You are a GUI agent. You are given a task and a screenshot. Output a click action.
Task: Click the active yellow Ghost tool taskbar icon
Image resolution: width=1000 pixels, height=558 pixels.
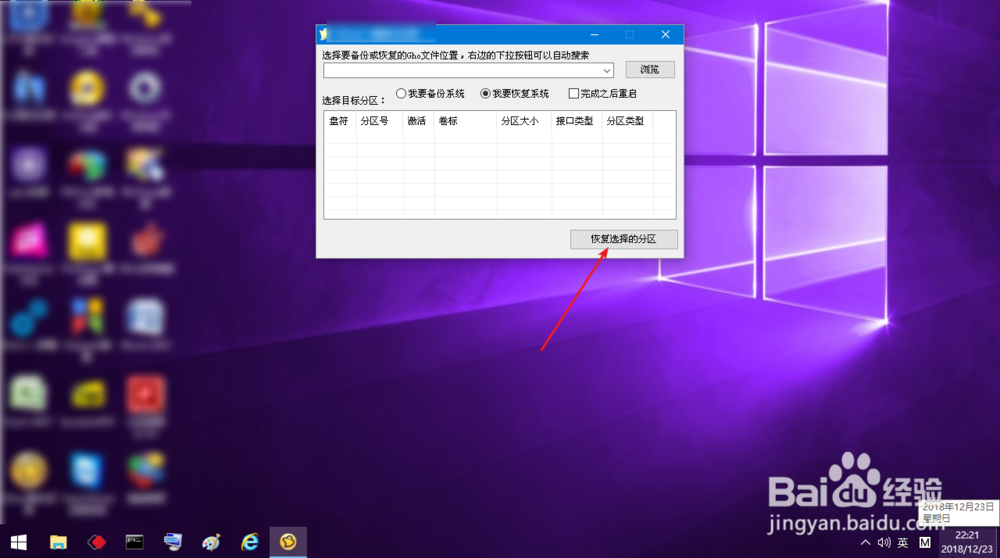288,543
